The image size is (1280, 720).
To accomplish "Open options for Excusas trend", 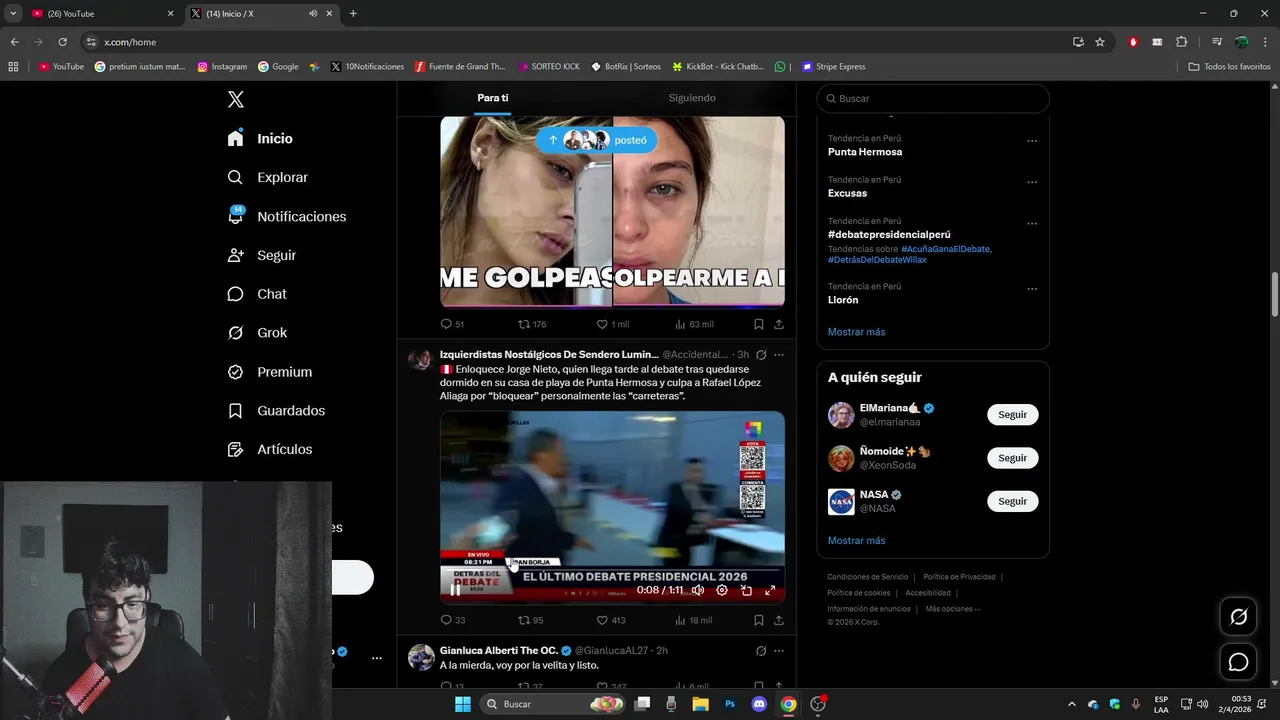I will (1032, 182).
